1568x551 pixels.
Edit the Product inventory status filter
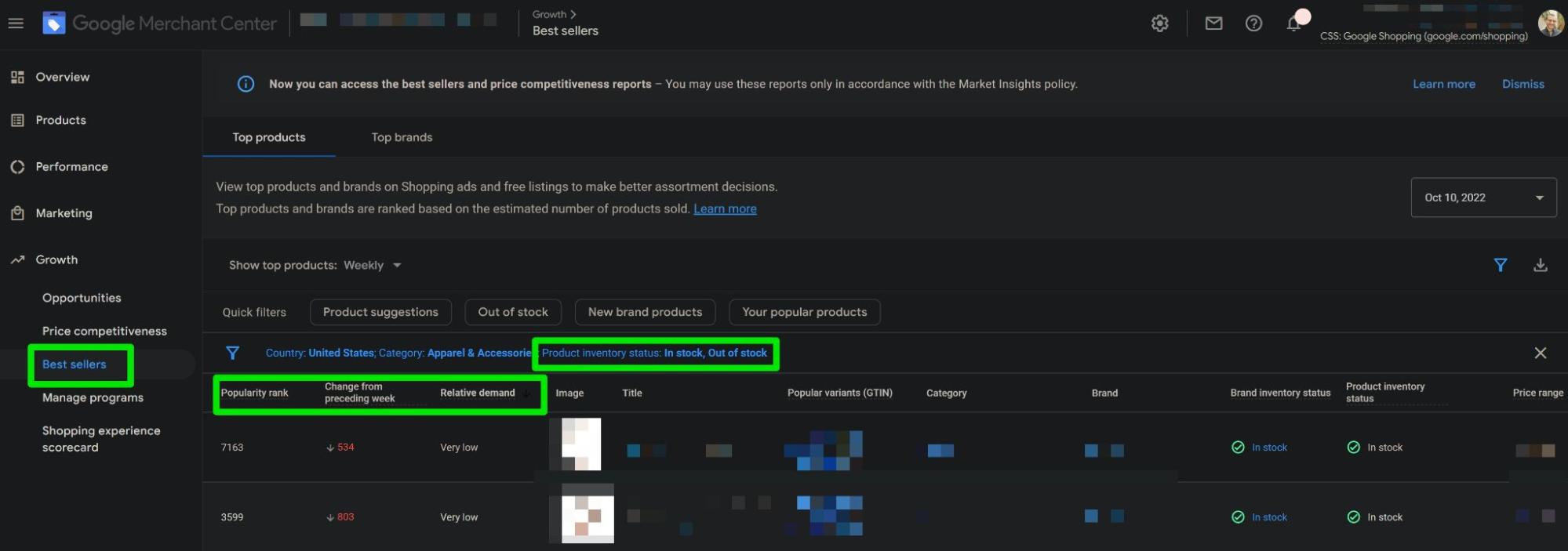pos(654,353)
